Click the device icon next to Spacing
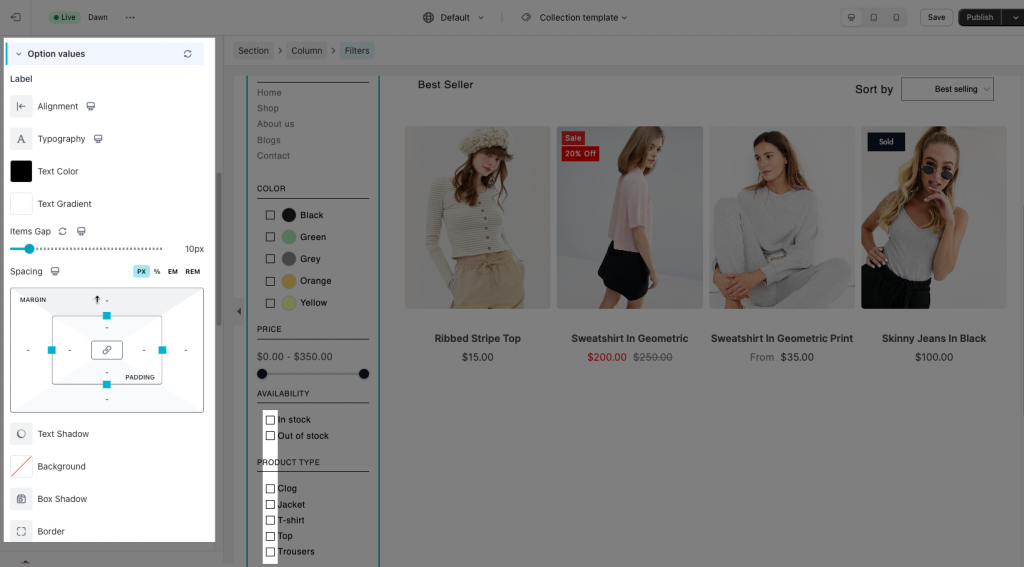1024x567 pixels. [x=55, y=271]
